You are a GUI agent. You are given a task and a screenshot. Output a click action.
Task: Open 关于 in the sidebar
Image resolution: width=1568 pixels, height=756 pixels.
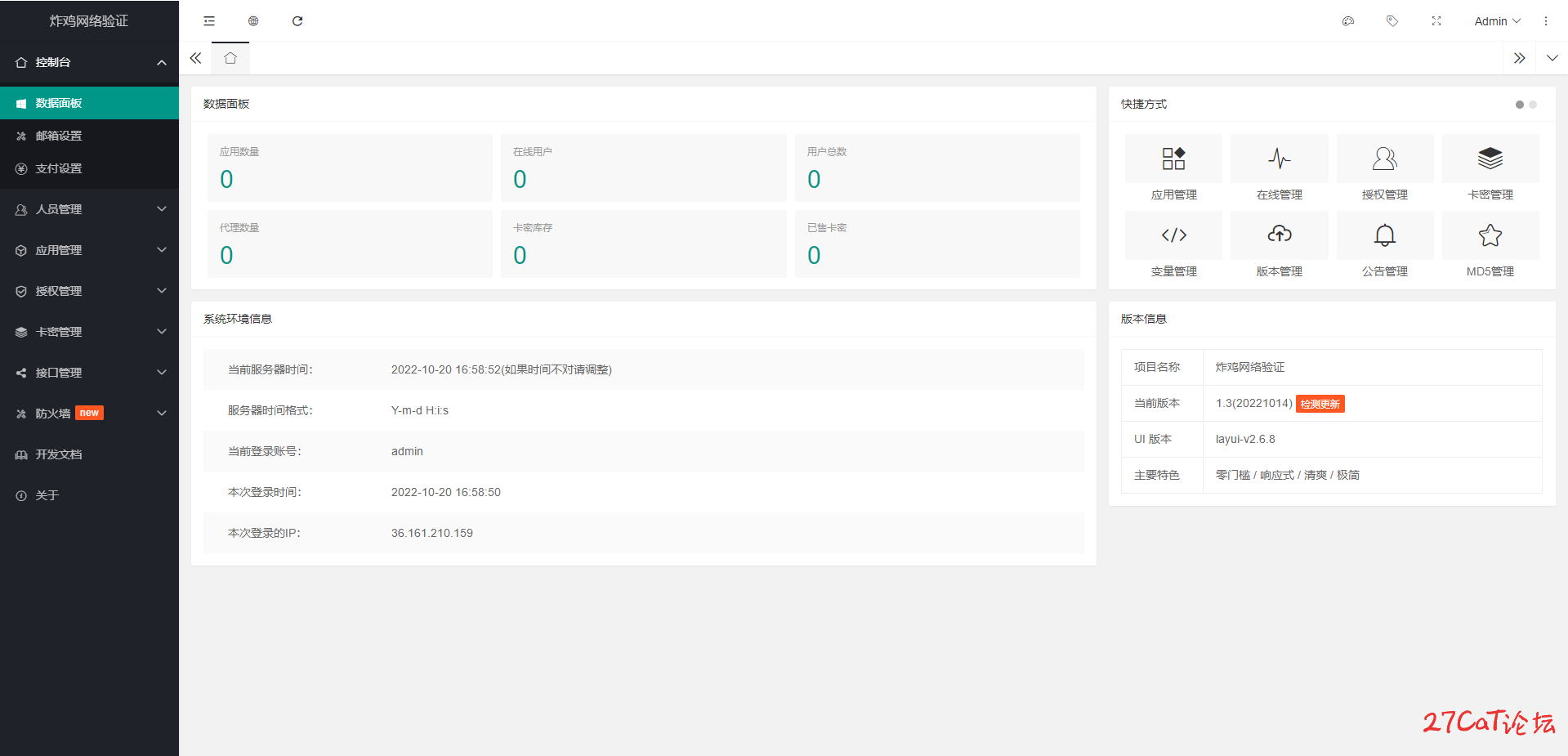[90, 495]
